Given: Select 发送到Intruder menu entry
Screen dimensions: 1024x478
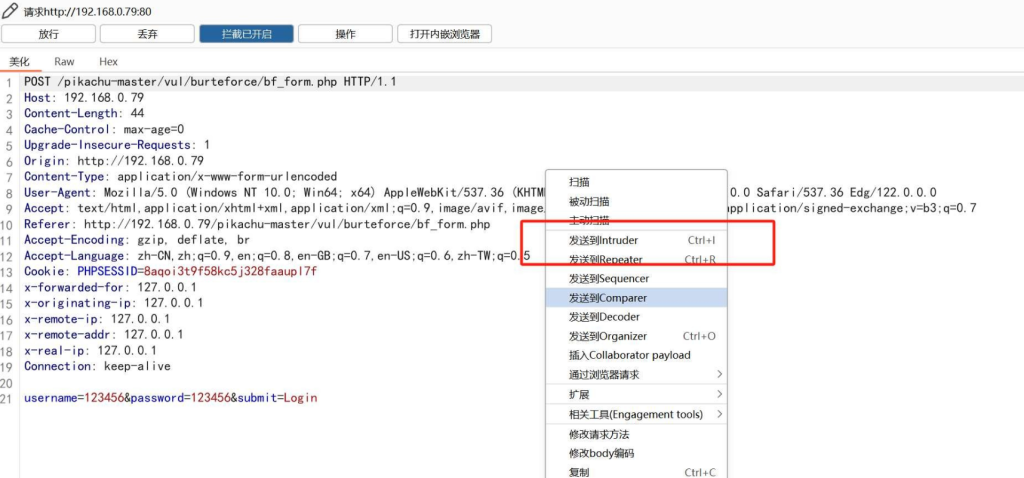Looking at the screenshot, I should click(603, 240).
